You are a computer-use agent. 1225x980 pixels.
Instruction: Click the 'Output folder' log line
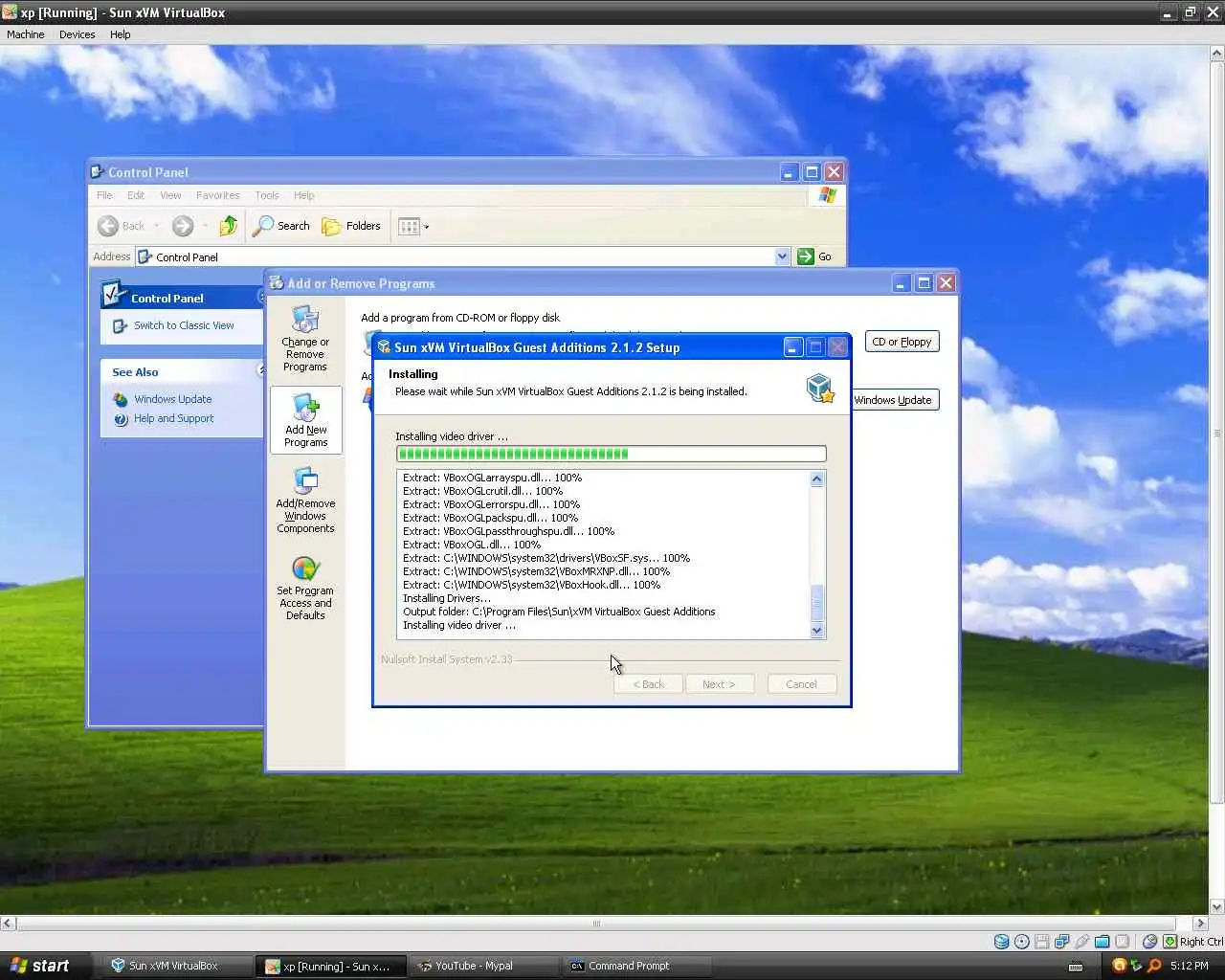coord(559,612)
